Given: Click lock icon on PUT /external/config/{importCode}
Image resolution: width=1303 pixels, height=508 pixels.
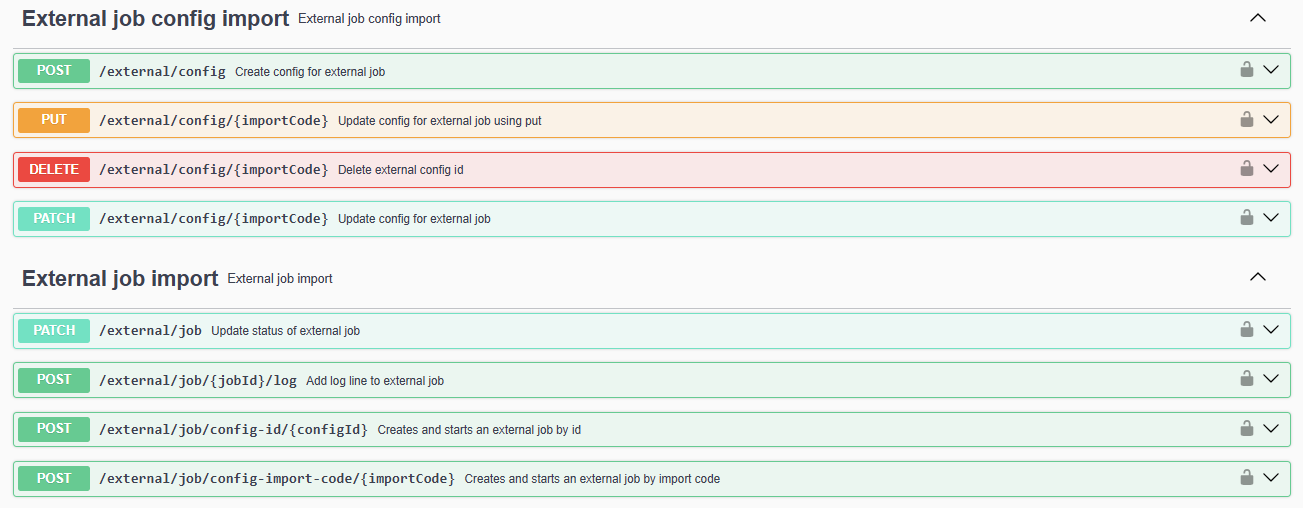Looking at the screenshot, I should click(x=1246, y=119).
